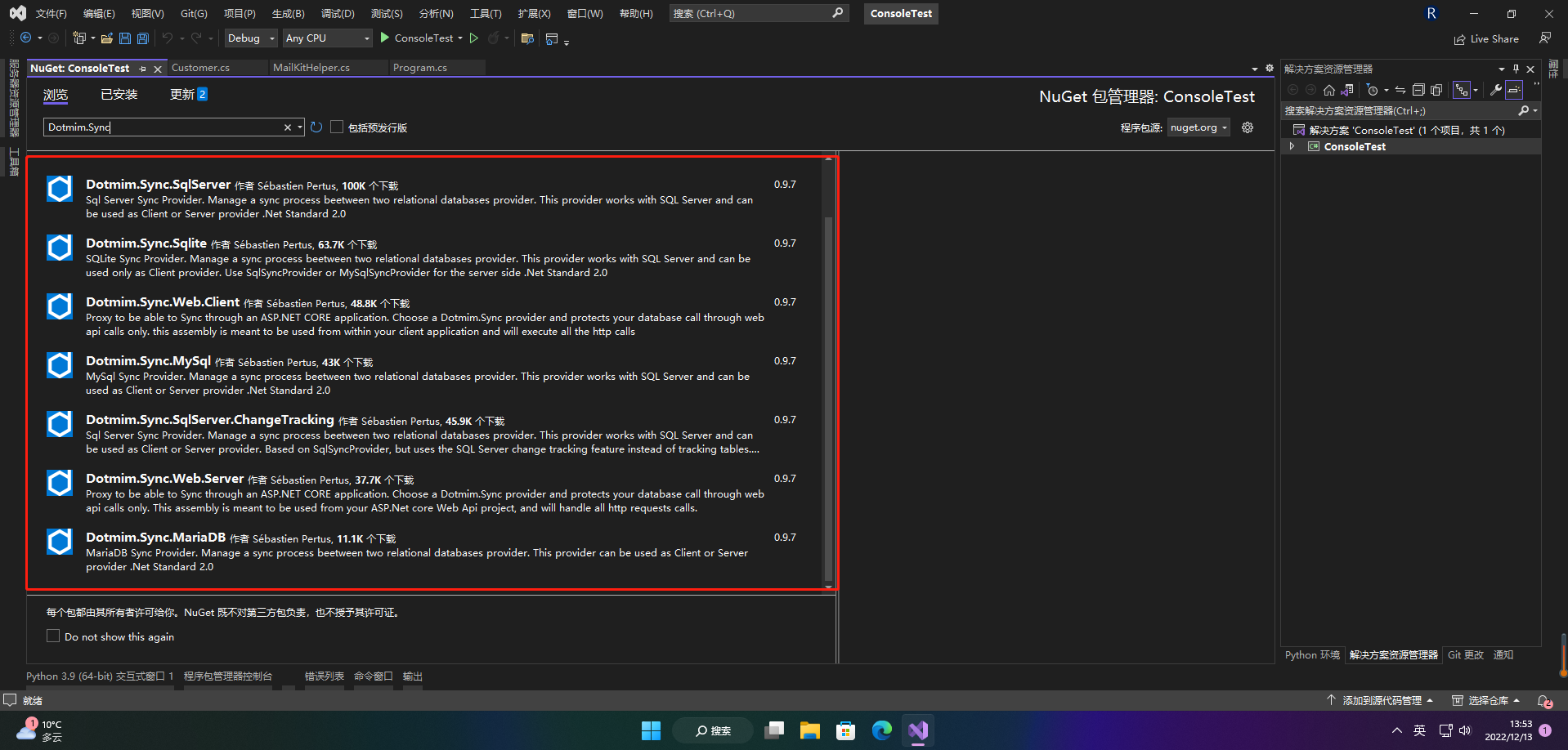
Task: Pin the NuGet: ConsoleTest tab
Action: (x=143, y=69)
